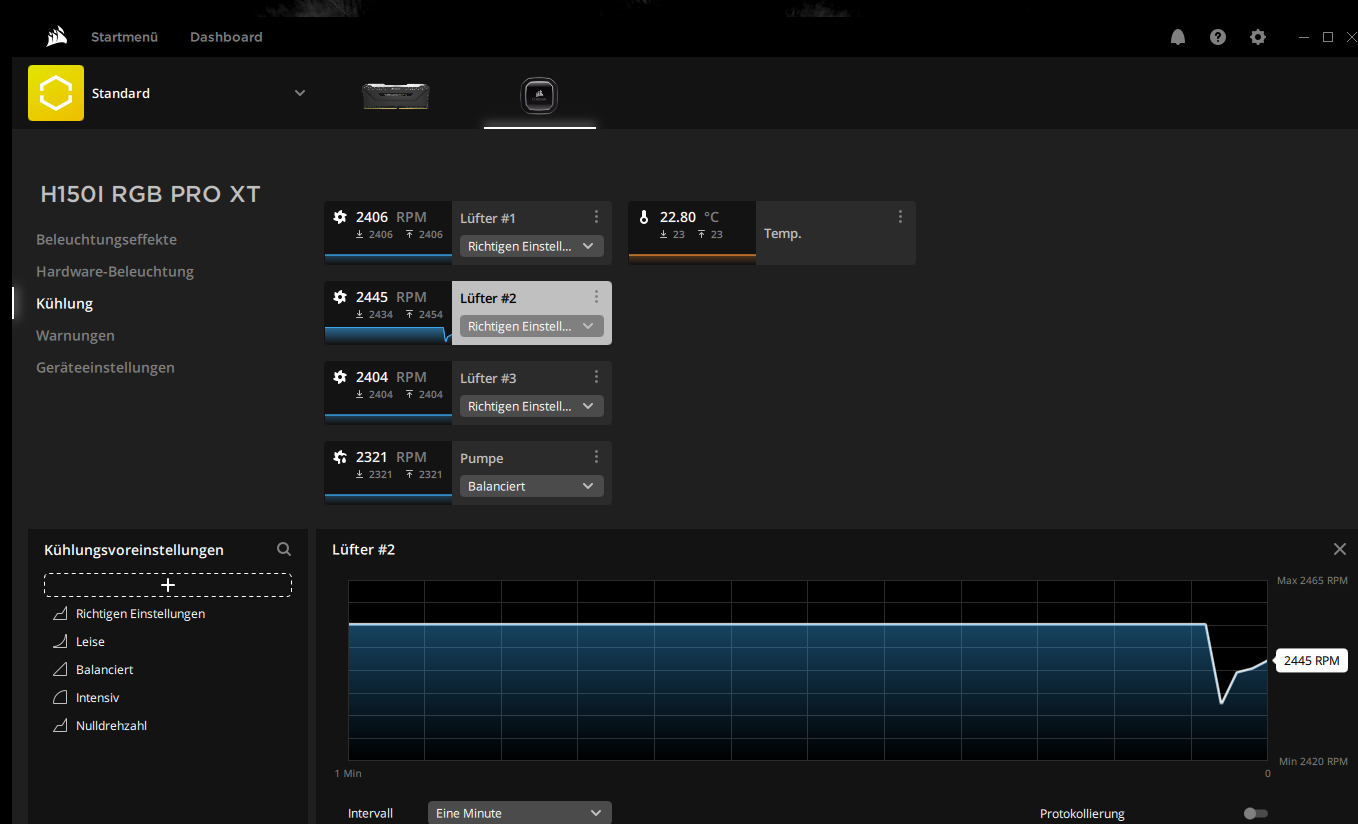Image resolution: width=1358 pixels, height=824 pixels.
Task: Maximize the iCUE window
Action: point(1328,37)
